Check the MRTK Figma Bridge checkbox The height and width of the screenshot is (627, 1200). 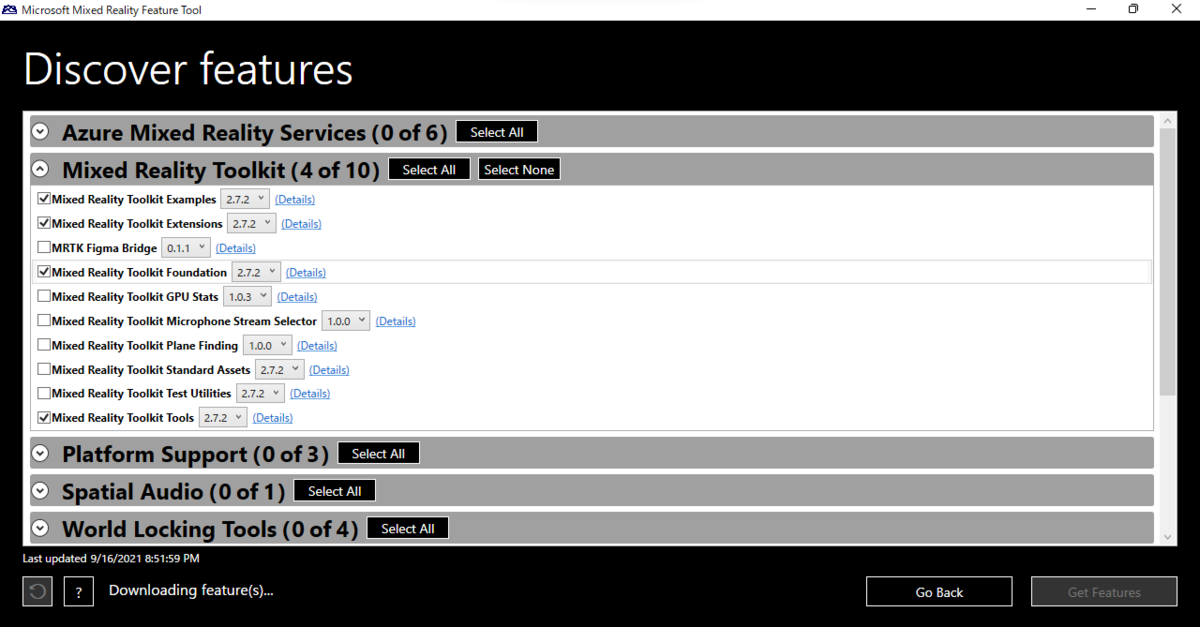tap(44, 247)
